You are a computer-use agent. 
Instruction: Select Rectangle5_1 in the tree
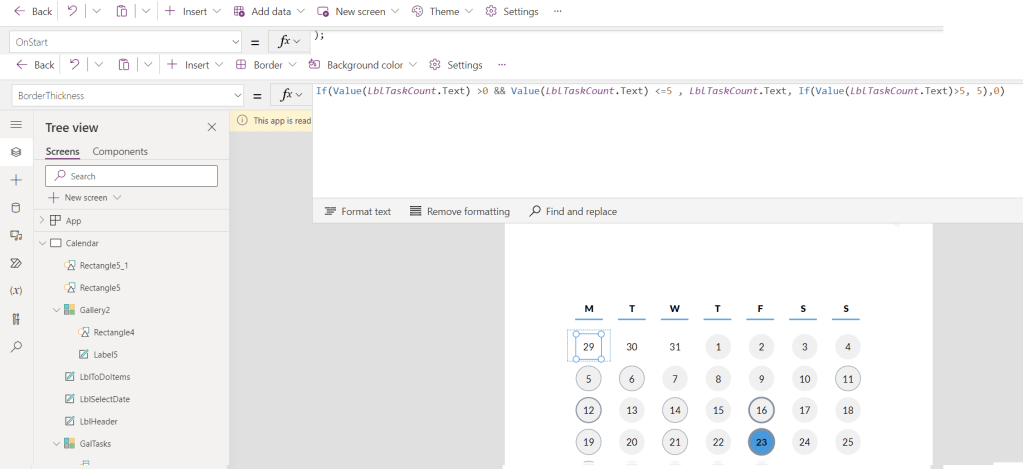(104, 265)
